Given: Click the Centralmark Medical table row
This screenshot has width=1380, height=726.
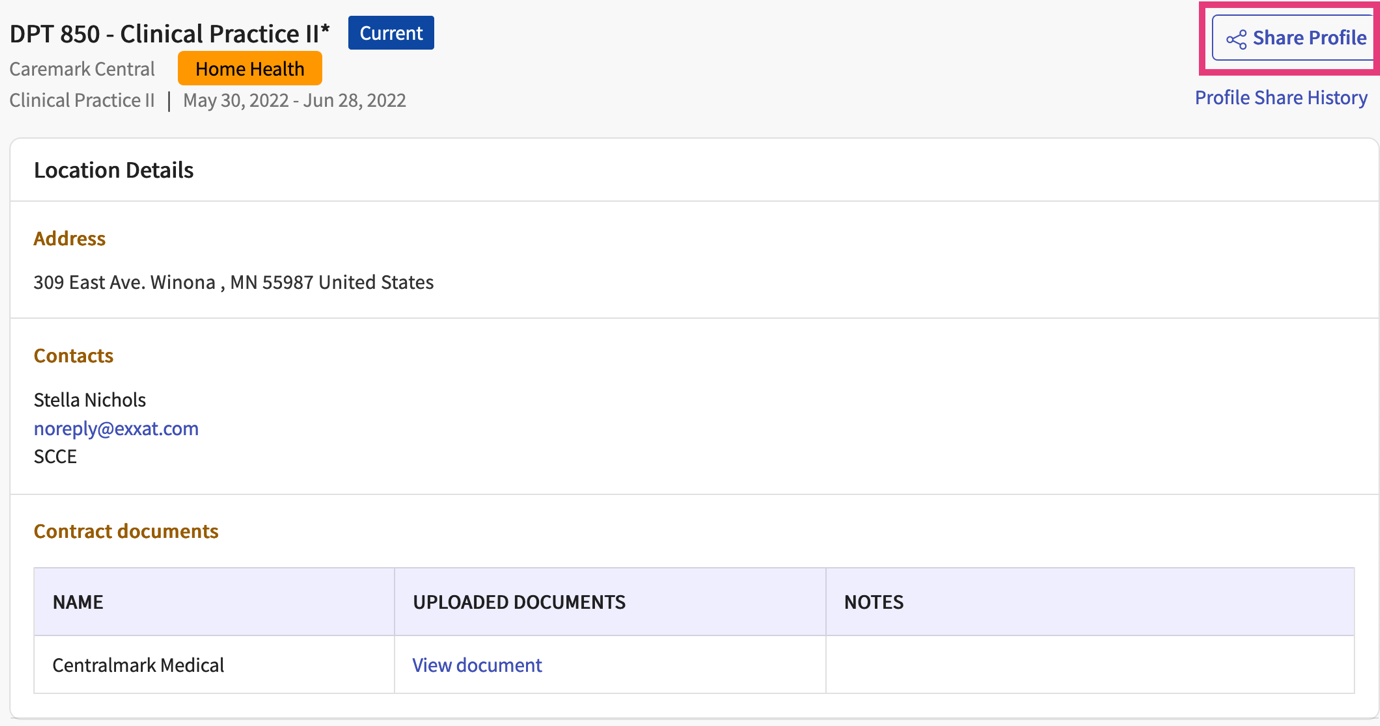Looking at the screenshot, I should pos(140,664).
